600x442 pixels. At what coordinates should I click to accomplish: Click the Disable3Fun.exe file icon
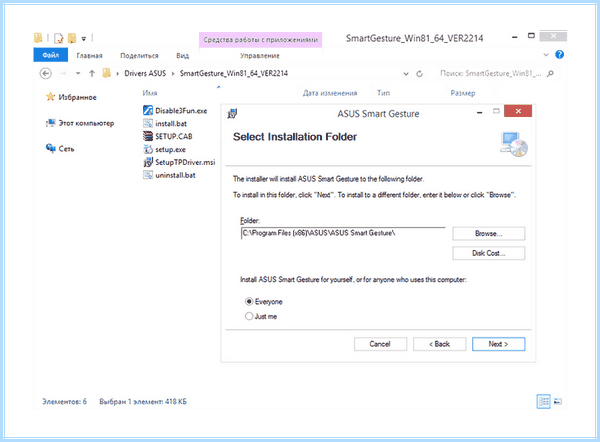(148, 111)
